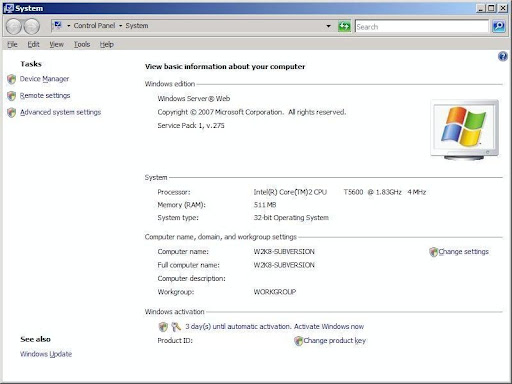The width and height of the screenshot is (512, 384).
Task: Close the System window
Action: tap(503, 8)
